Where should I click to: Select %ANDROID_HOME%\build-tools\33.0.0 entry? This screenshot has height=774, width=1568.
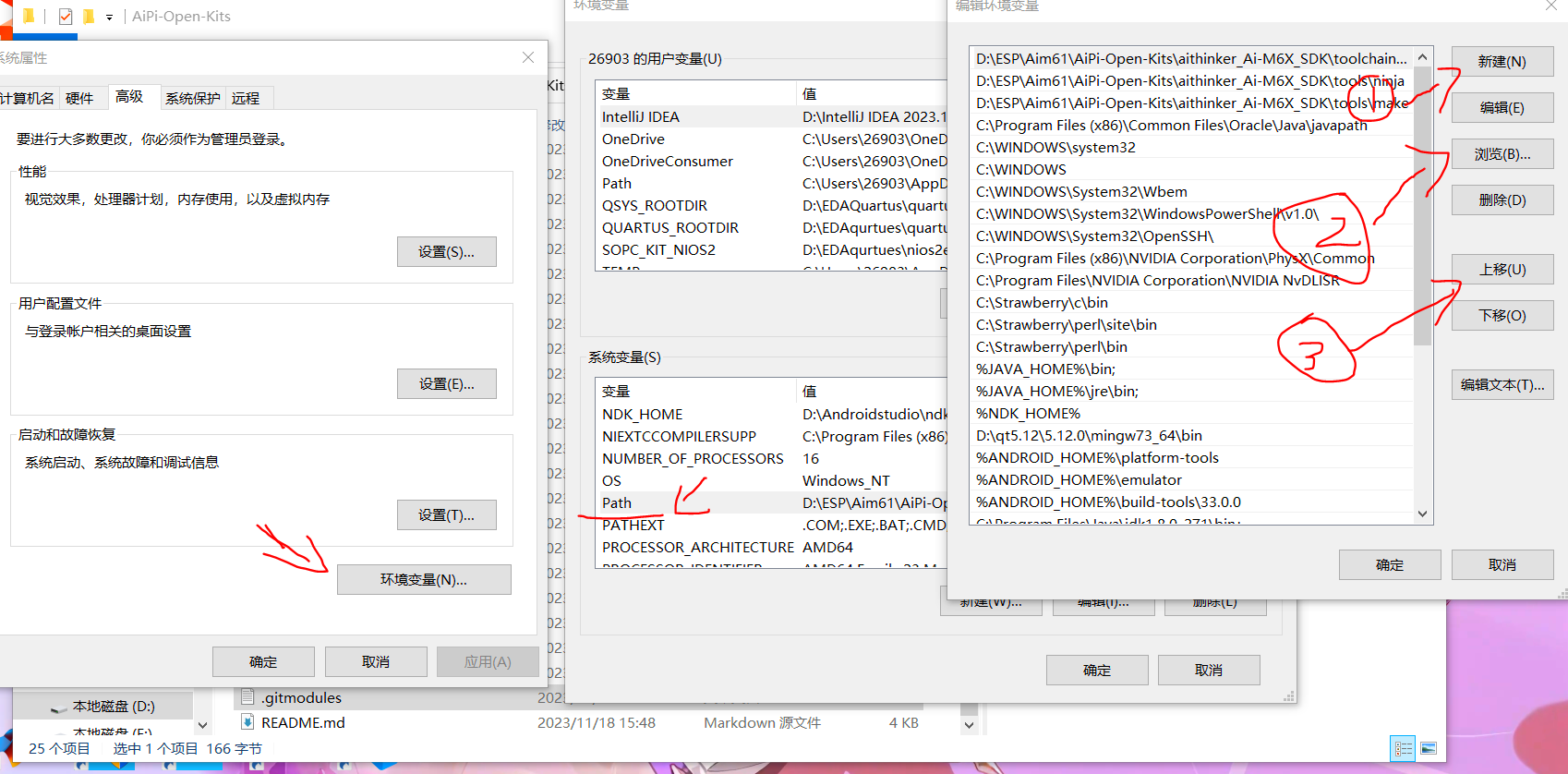[1191, 502]
